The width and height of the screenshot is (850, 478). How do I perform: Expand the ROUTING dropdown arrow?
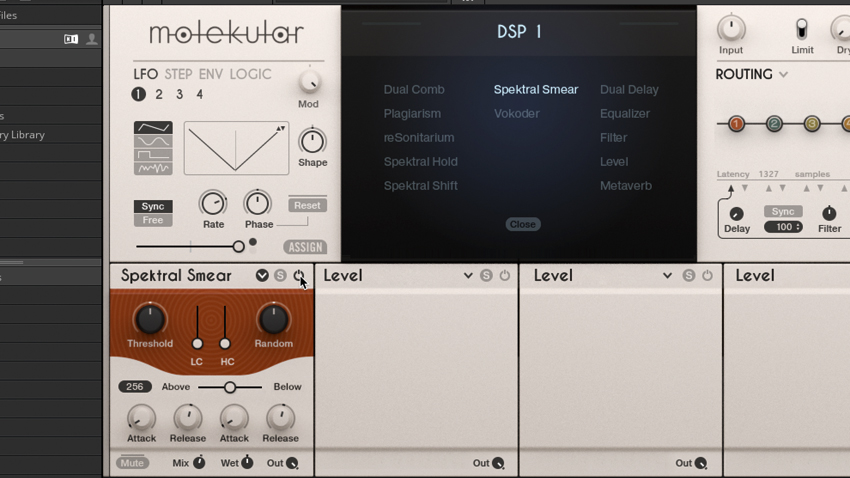click(783, 75)
